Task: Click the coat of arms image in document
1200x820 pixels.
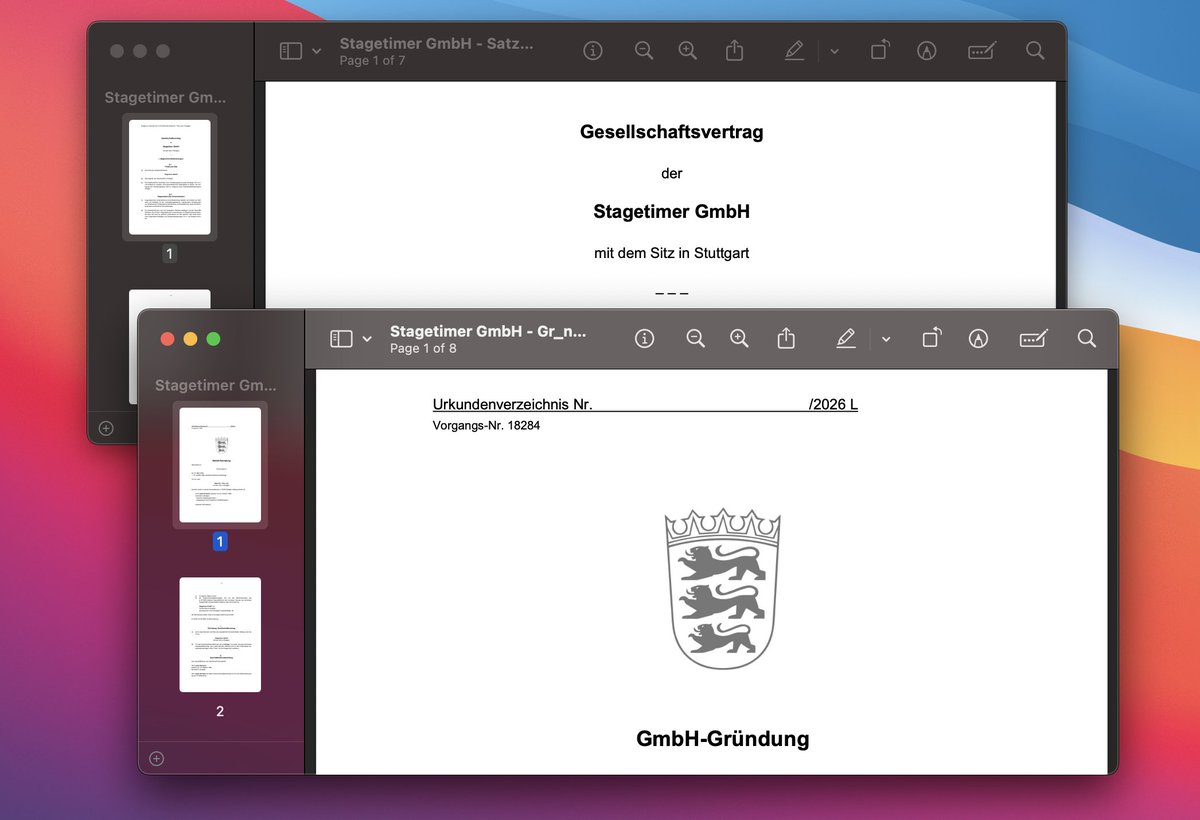Action: pos(723,589)
